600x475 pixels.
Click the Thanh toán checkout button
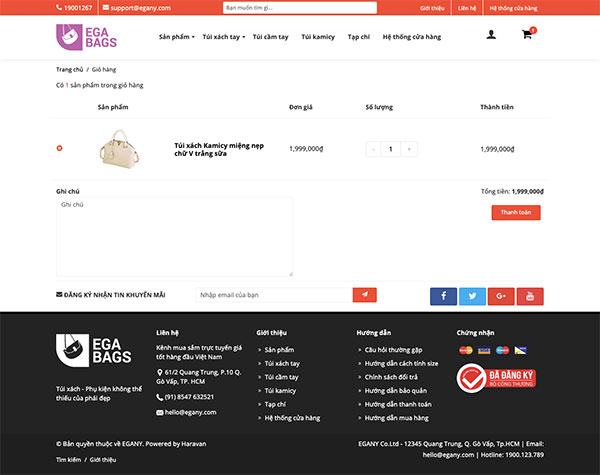[516, 212]
